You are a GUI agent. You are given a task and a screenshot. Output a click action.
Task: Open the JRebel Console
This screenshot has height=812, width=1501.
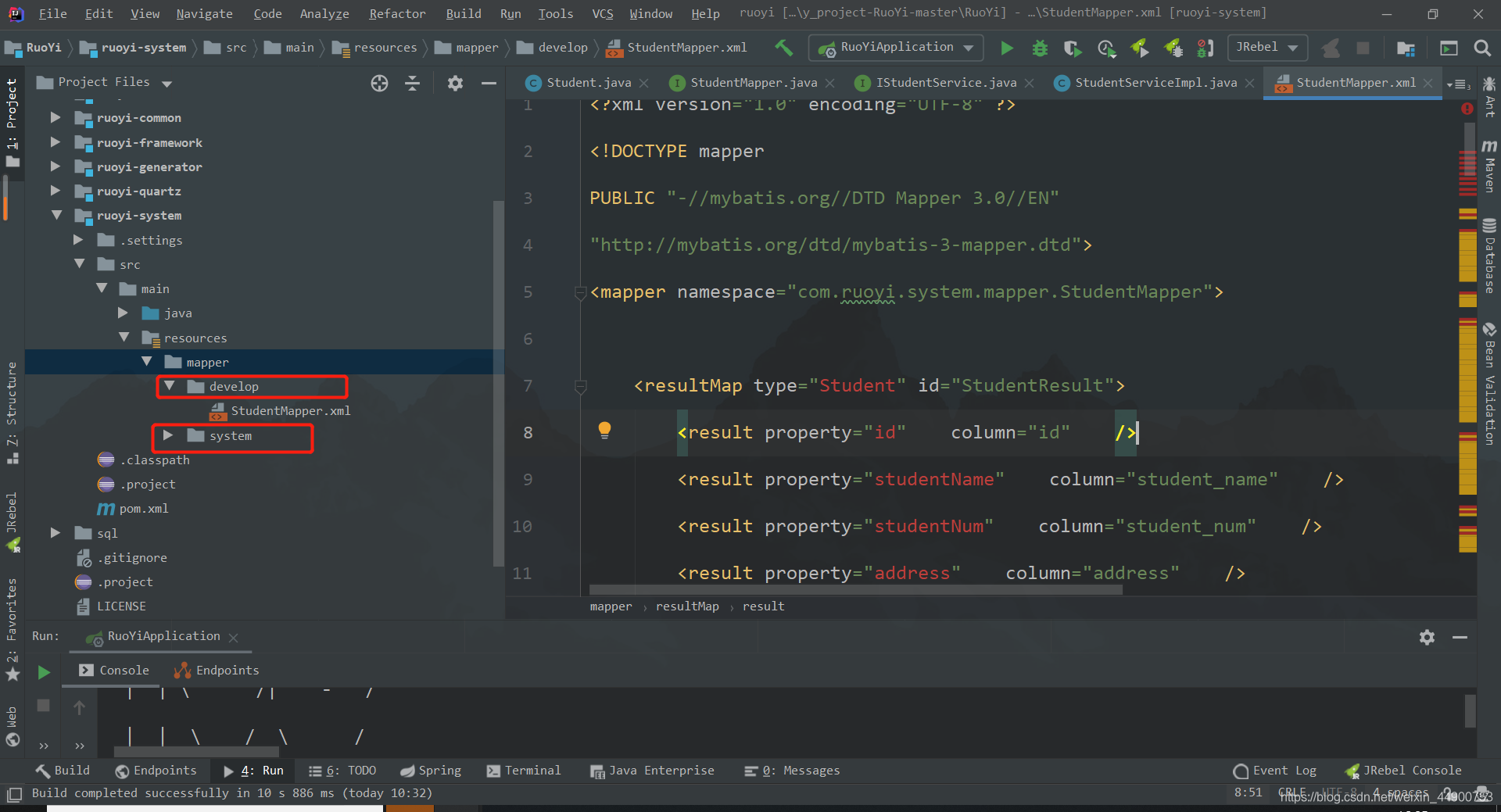1402,771
